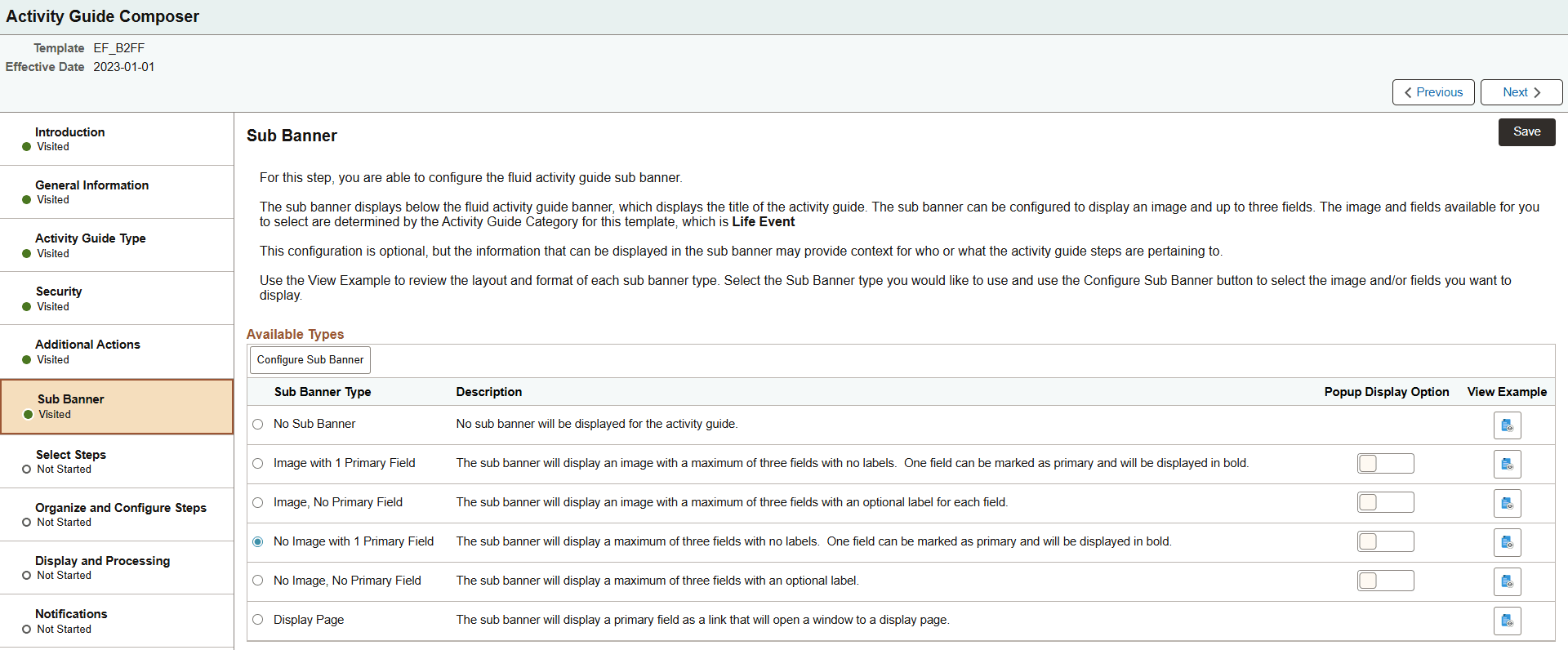The width and height of the screenshot is (1568, 650).
Task: Open View Example for Image with 1 Primary Field
Action: point(1507,465)
